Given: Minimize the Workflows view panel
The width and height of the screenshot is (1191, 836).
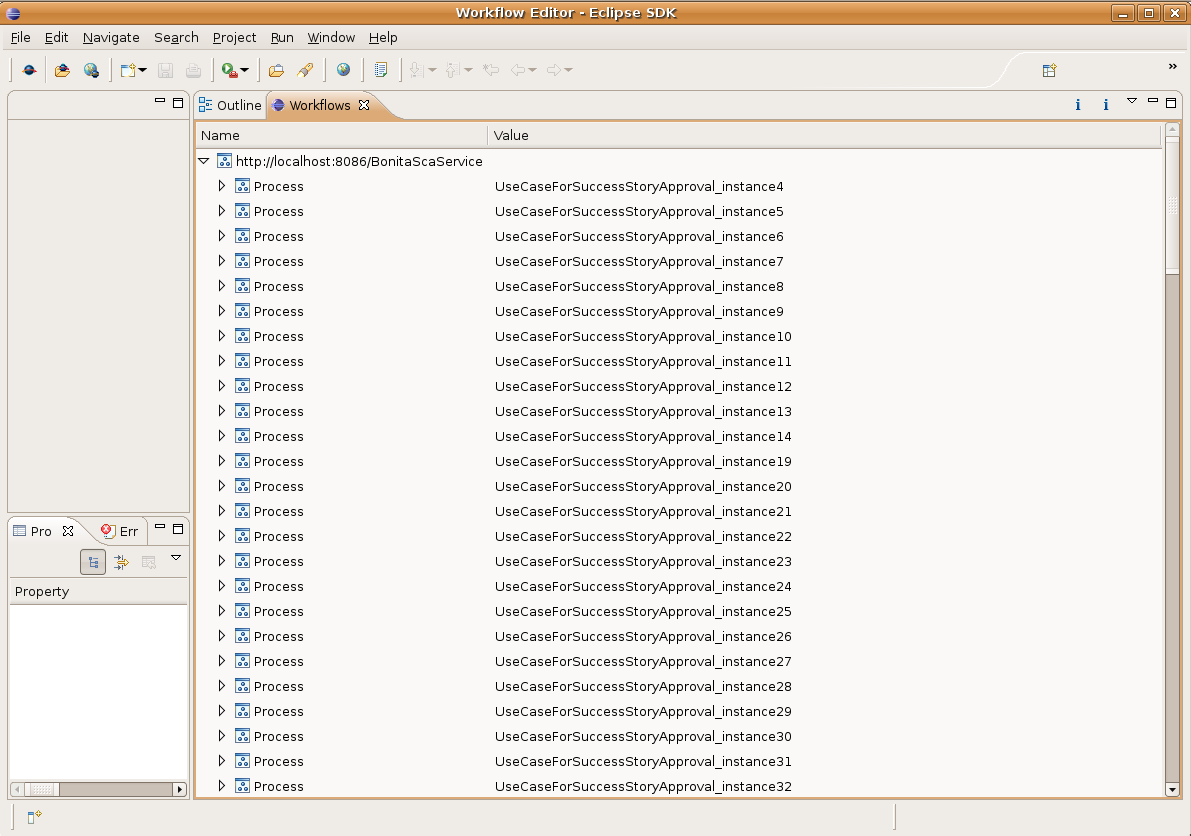Looking at the screenshot, I should click(x=1152, y=100).
